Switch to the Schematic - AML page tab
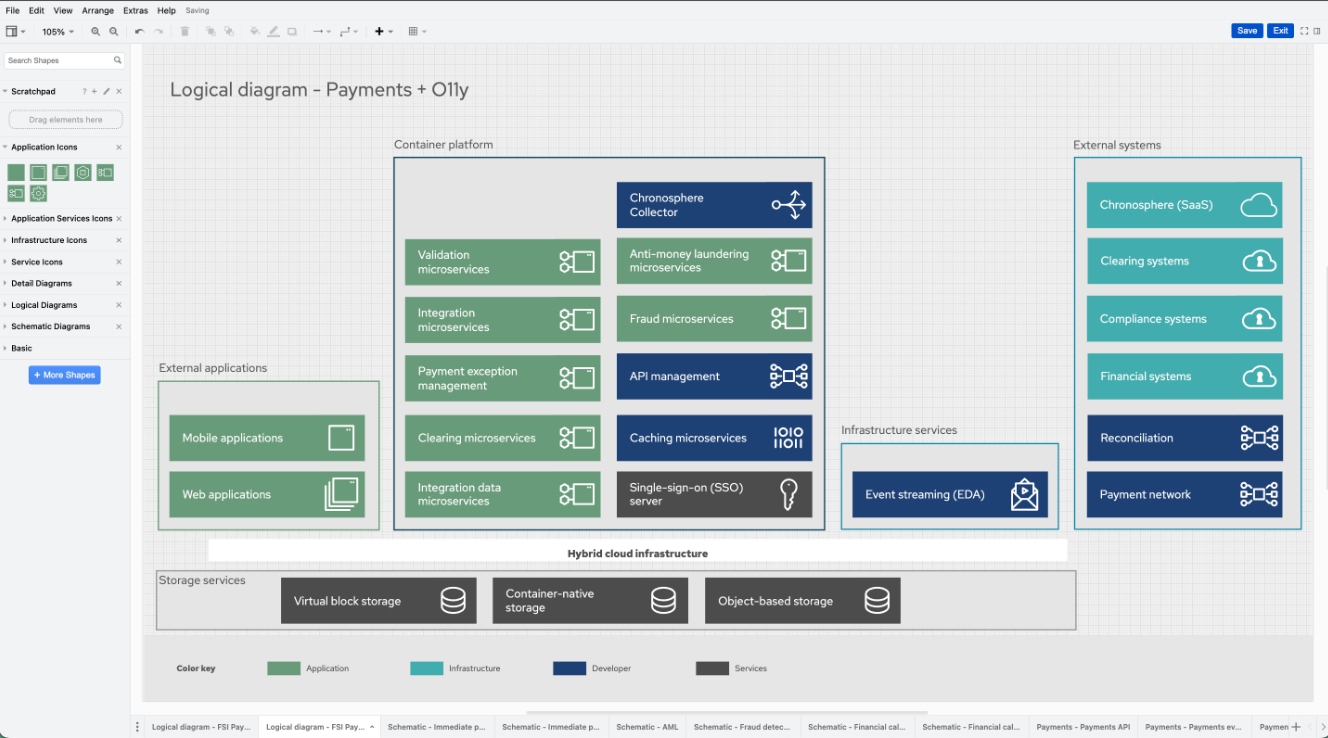Viewport: 1328px width, 738px height. click(646, 726)
